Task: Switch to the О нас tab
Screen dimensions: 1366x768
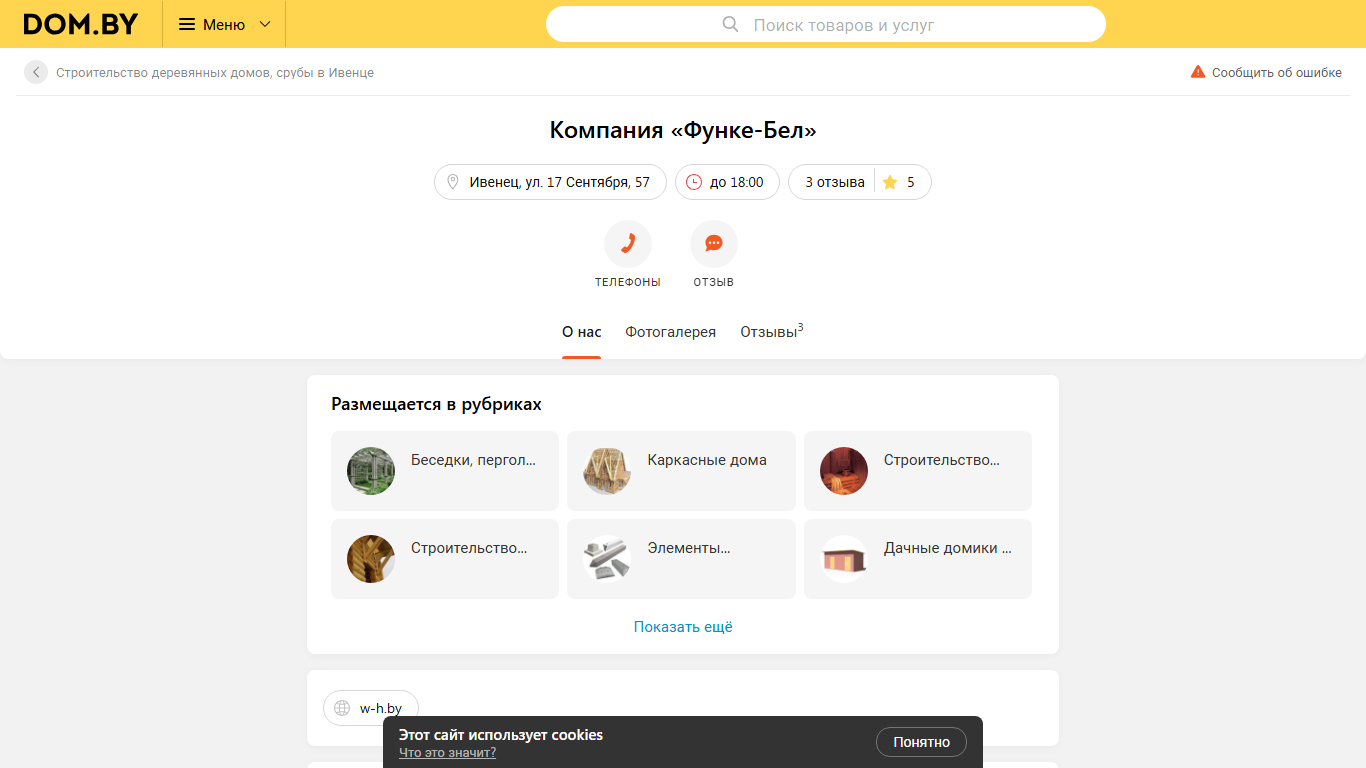Action: click(x=582, y=332)
